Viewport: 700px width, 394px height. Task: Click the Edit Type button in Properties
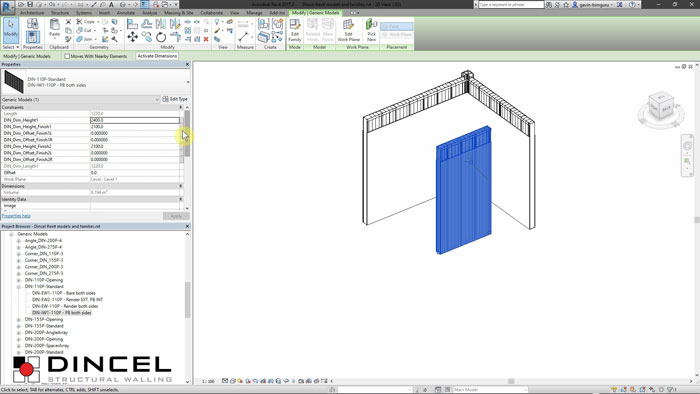175,99
